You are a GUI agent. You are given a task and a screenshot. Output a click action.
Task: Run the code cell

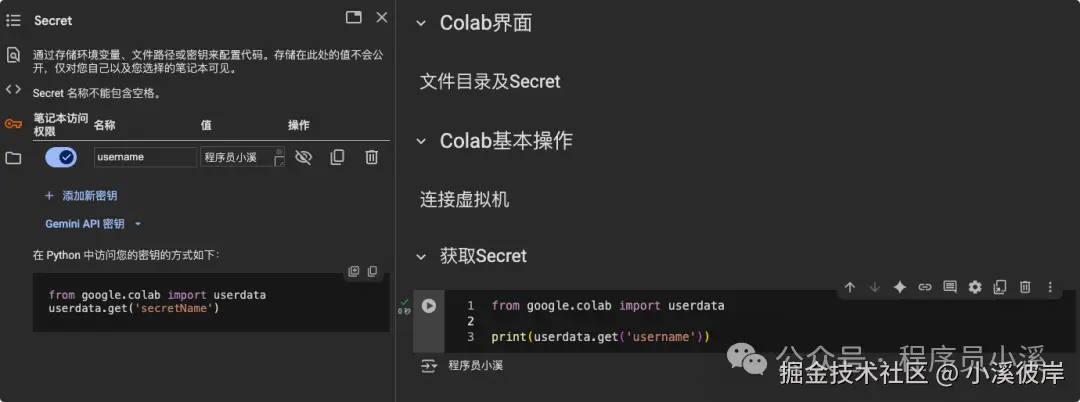[x=428, y=306]
